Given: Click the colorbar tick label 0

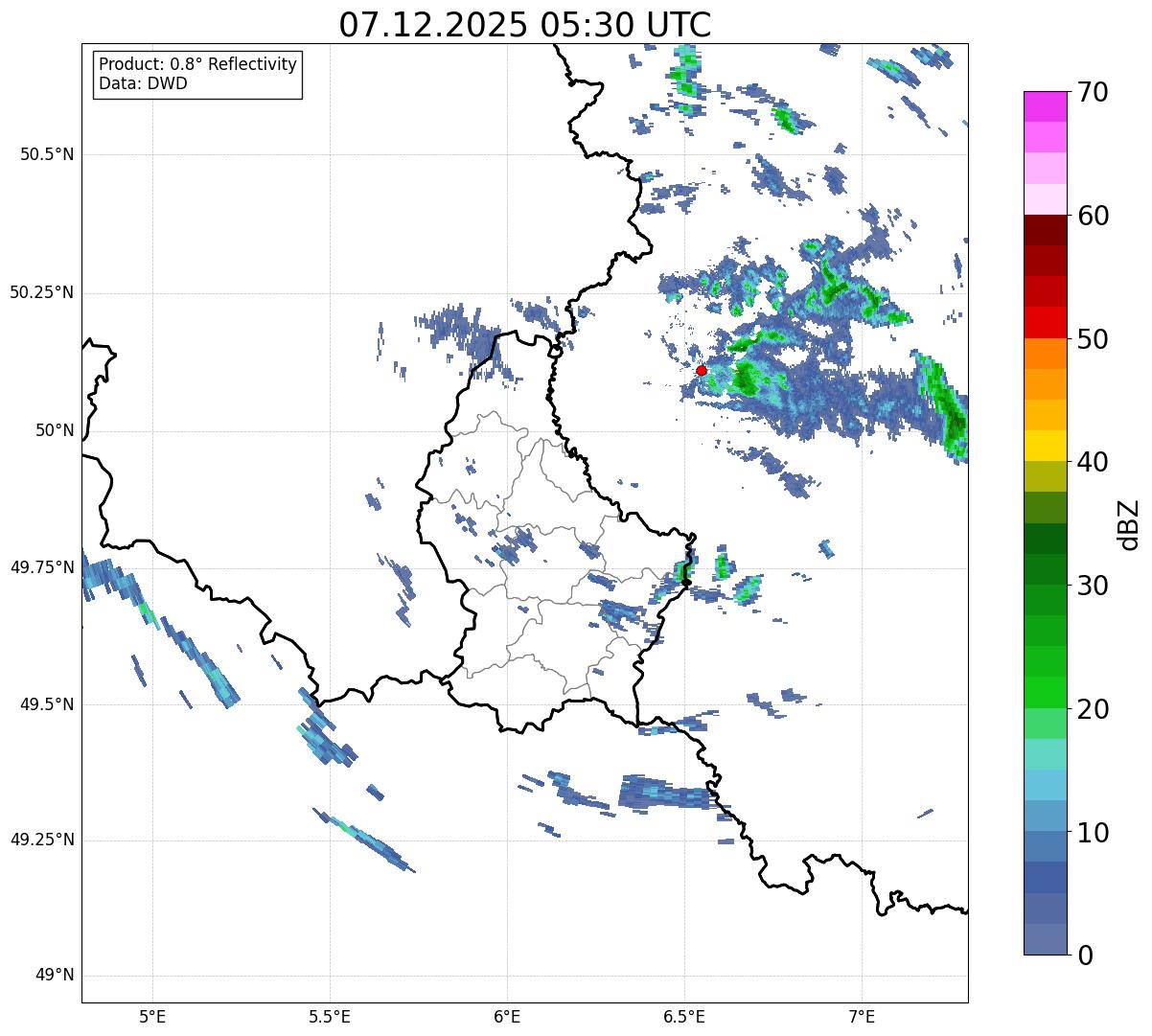Looking at the screenshot, I should [x=1084, y=955].
